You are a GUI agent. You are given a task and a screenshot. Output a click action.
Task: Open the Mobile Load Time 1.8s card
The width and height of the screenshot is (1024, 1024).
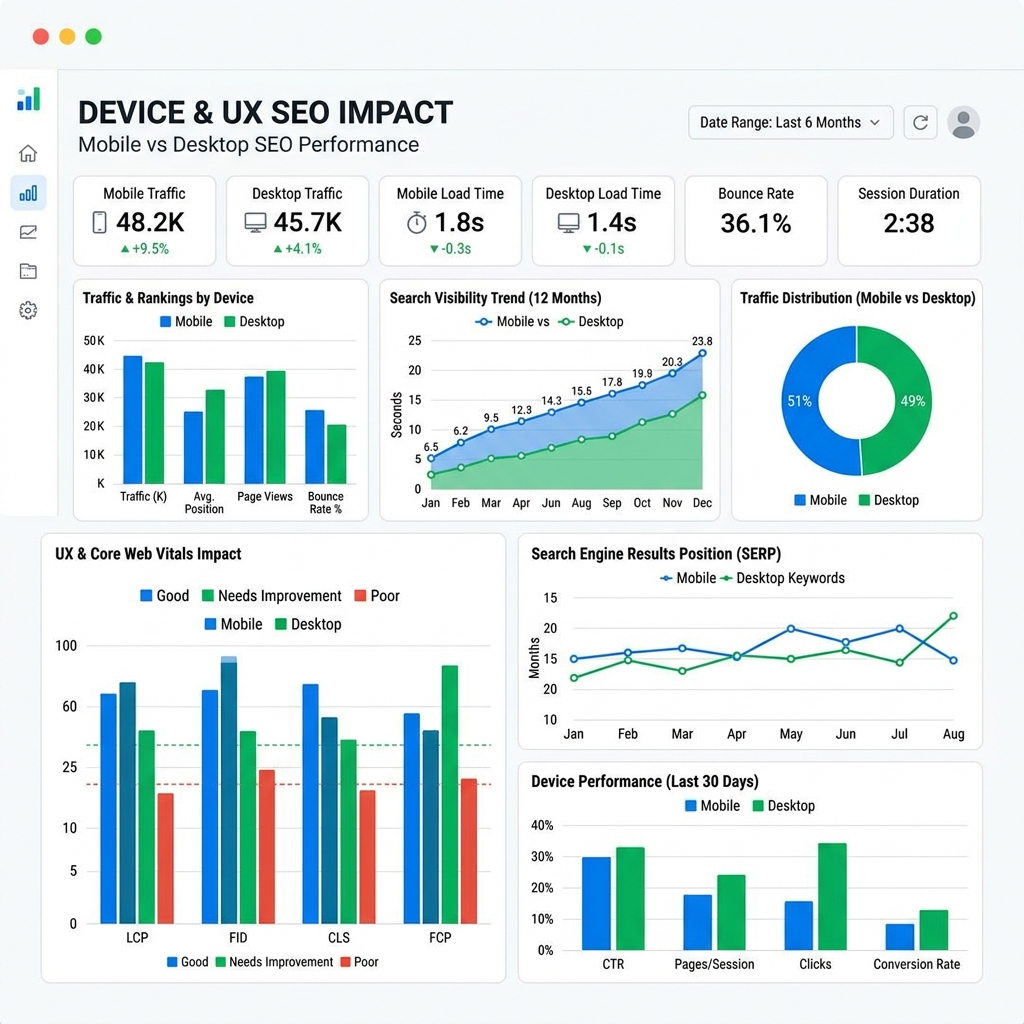click(x=450, y=221)
